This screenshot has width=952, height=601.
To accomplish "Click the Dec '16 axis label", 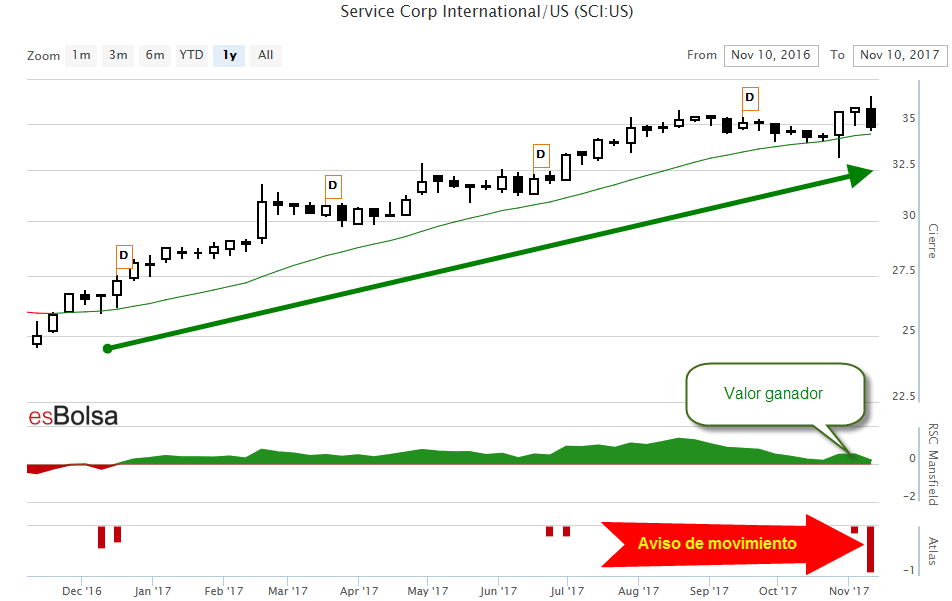I will click(82, 591).
